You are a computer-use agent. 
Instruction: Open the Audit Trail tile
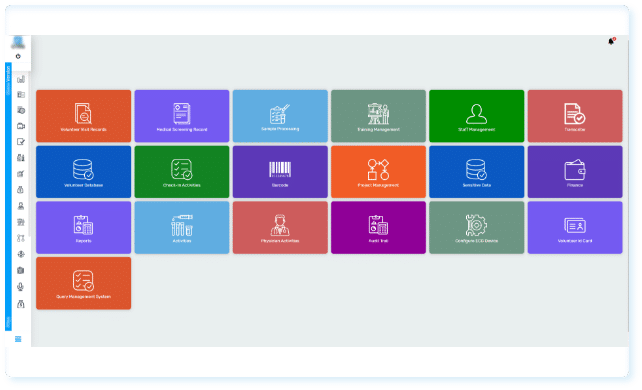pos(378,228)
